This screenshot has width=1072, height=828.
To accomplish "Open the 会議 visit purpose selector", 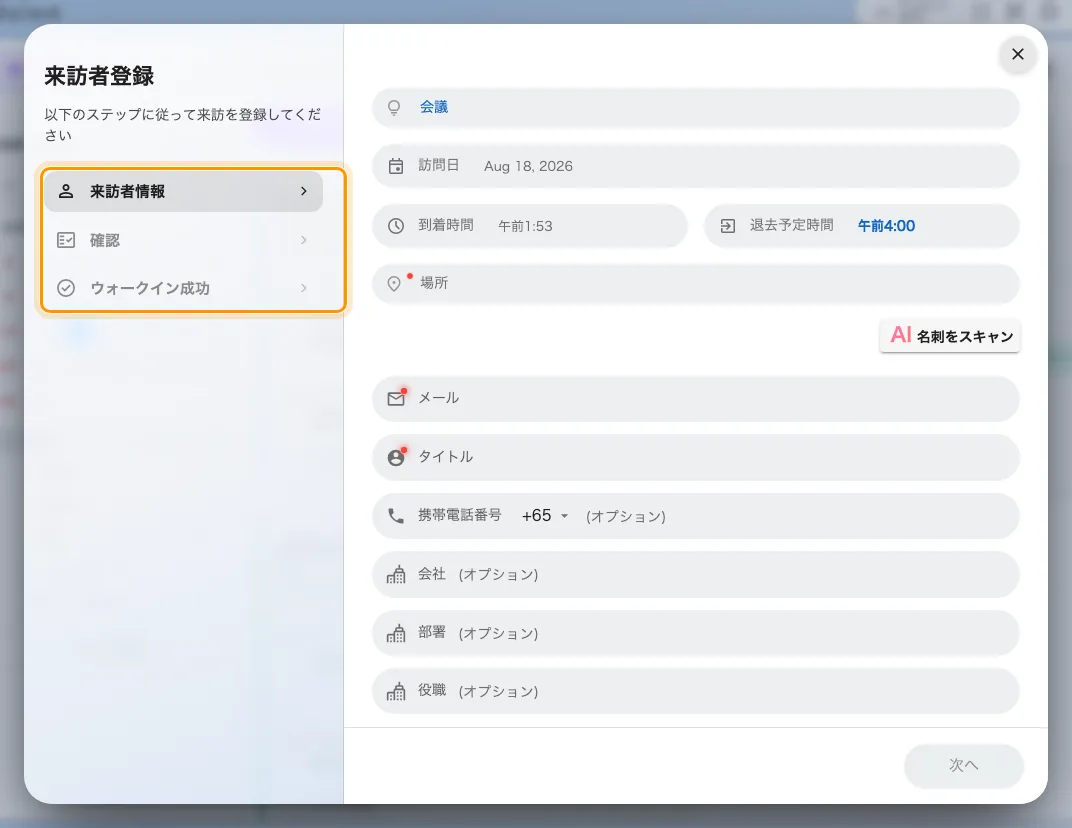I will tap(696, 107).
